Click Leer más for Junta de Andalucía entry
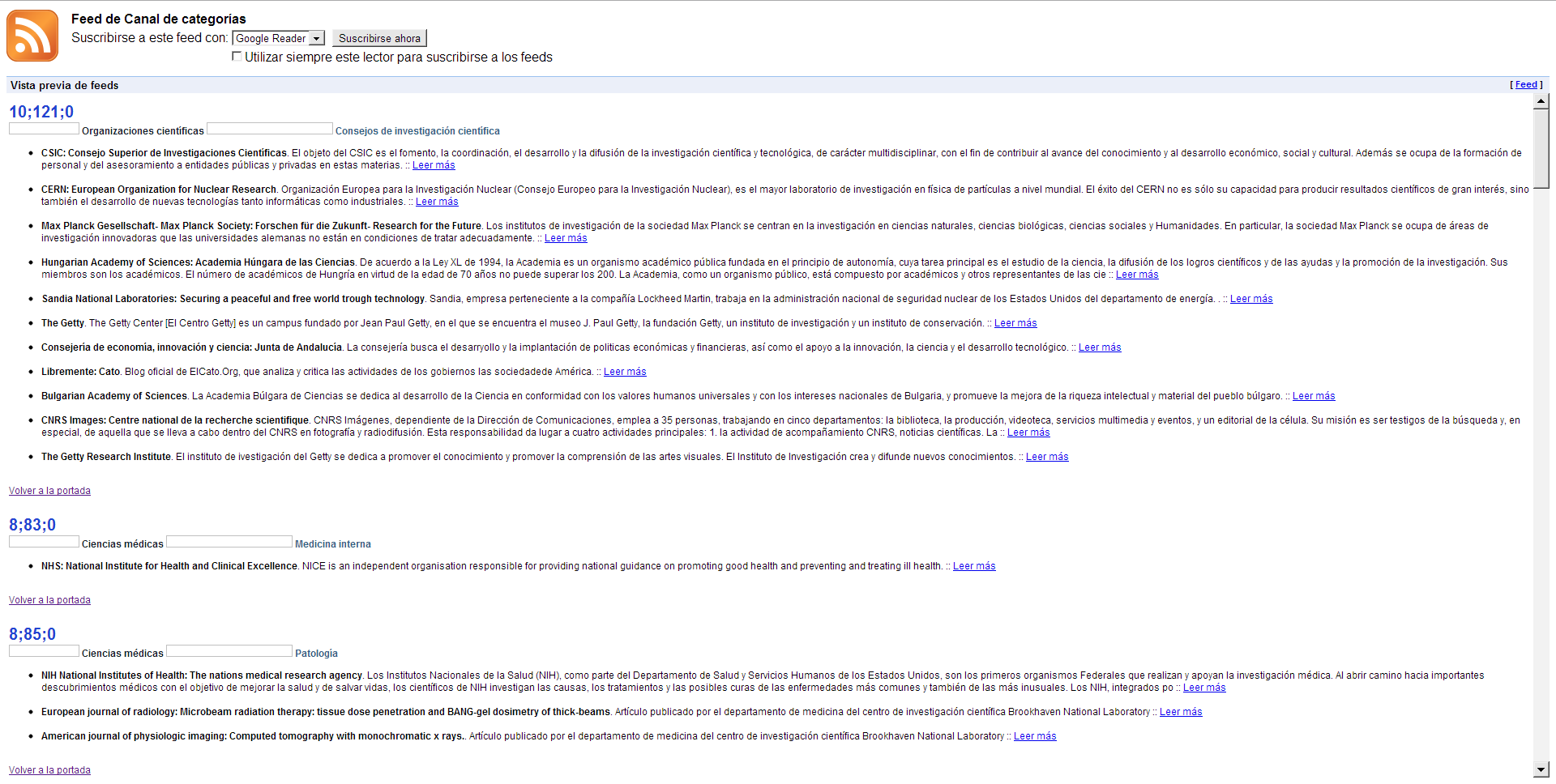 (1100, 347)
